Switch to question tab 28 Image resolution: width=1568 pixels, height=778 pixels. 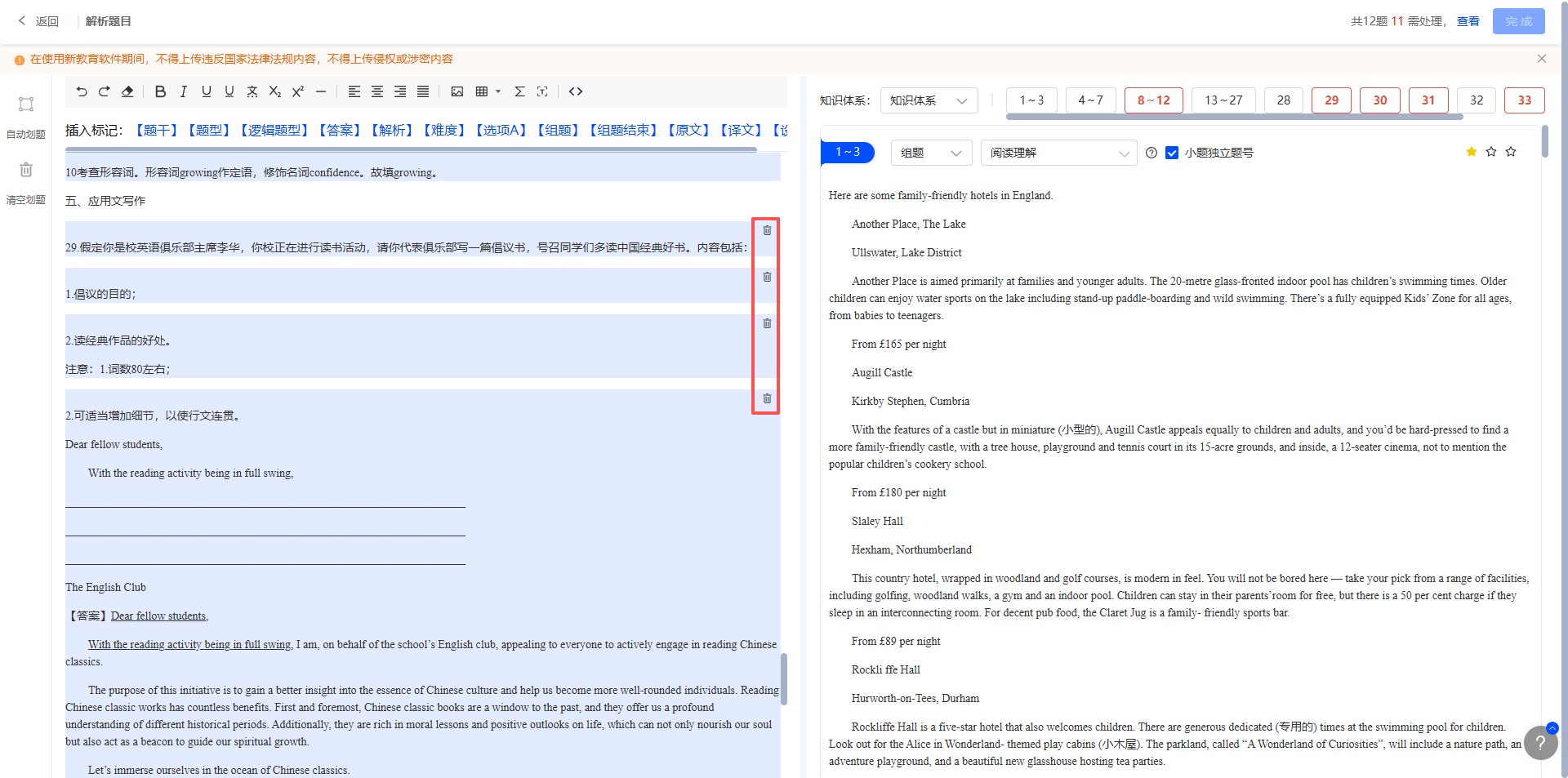tap(1284, 100)
